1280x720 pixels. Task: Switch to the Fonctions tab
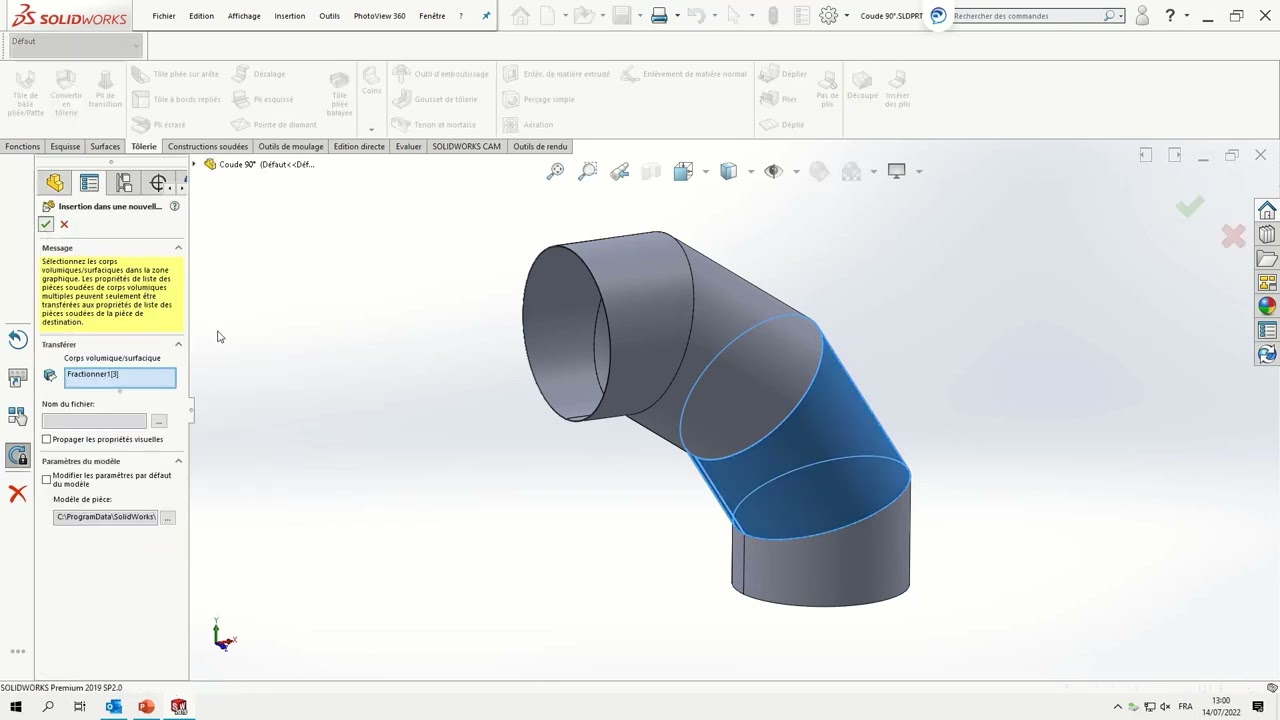(x=22, y=146)
